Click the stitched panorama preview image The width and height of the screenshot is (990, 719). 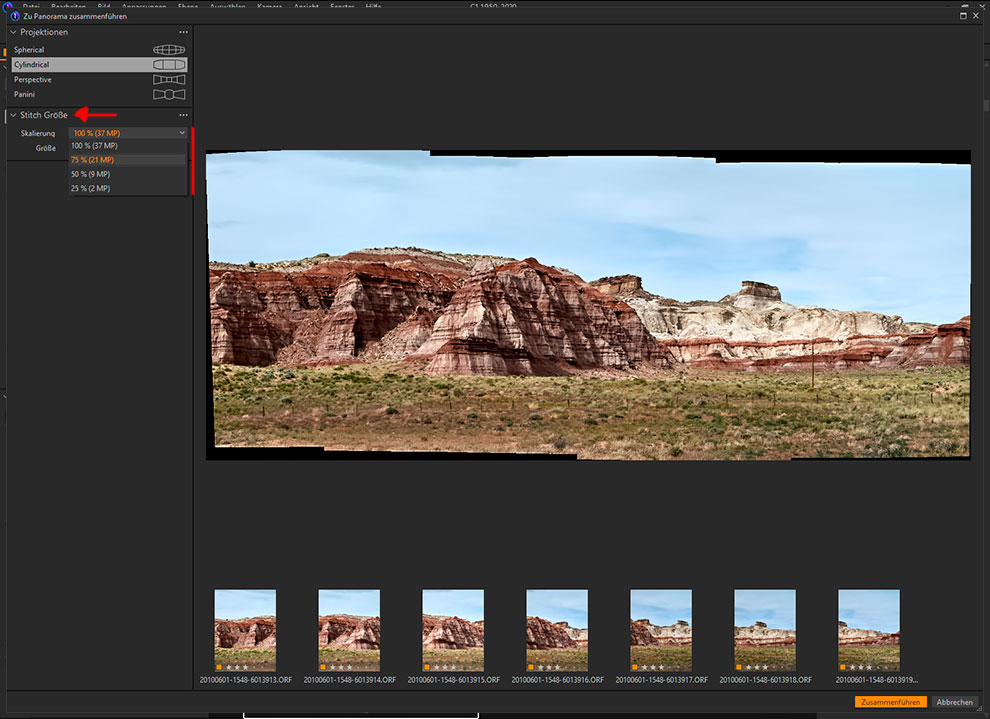588,305
